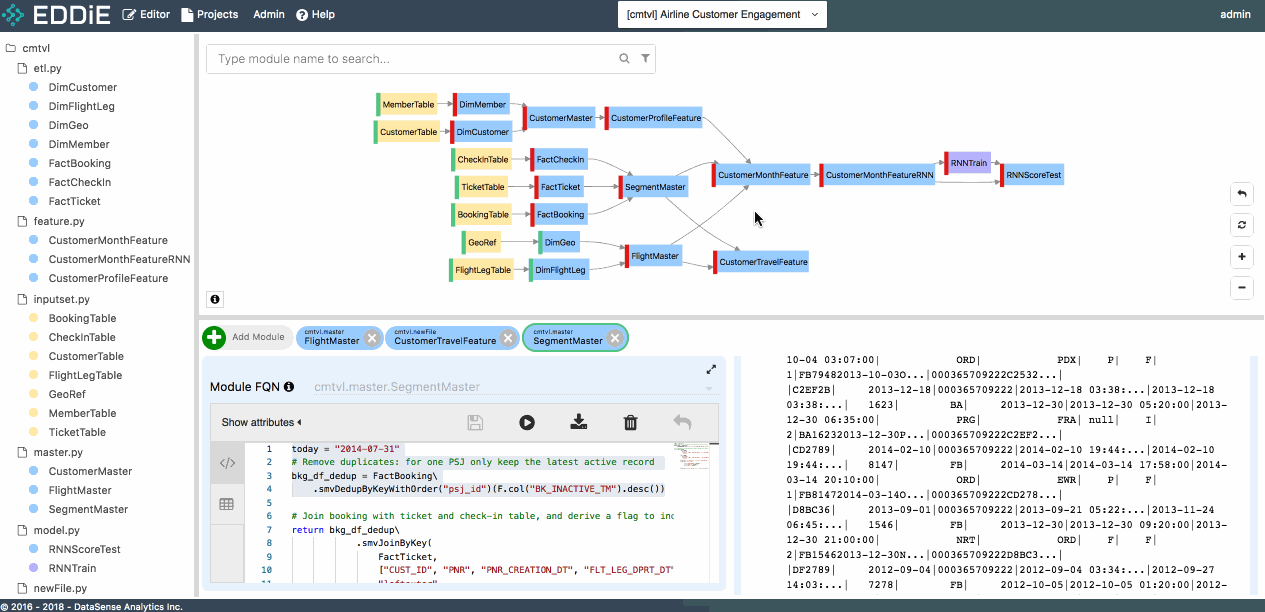1265x612 pixels.
Task: Open the Airline Customer Engagement project dropdown
Action: tap(722, 15)
